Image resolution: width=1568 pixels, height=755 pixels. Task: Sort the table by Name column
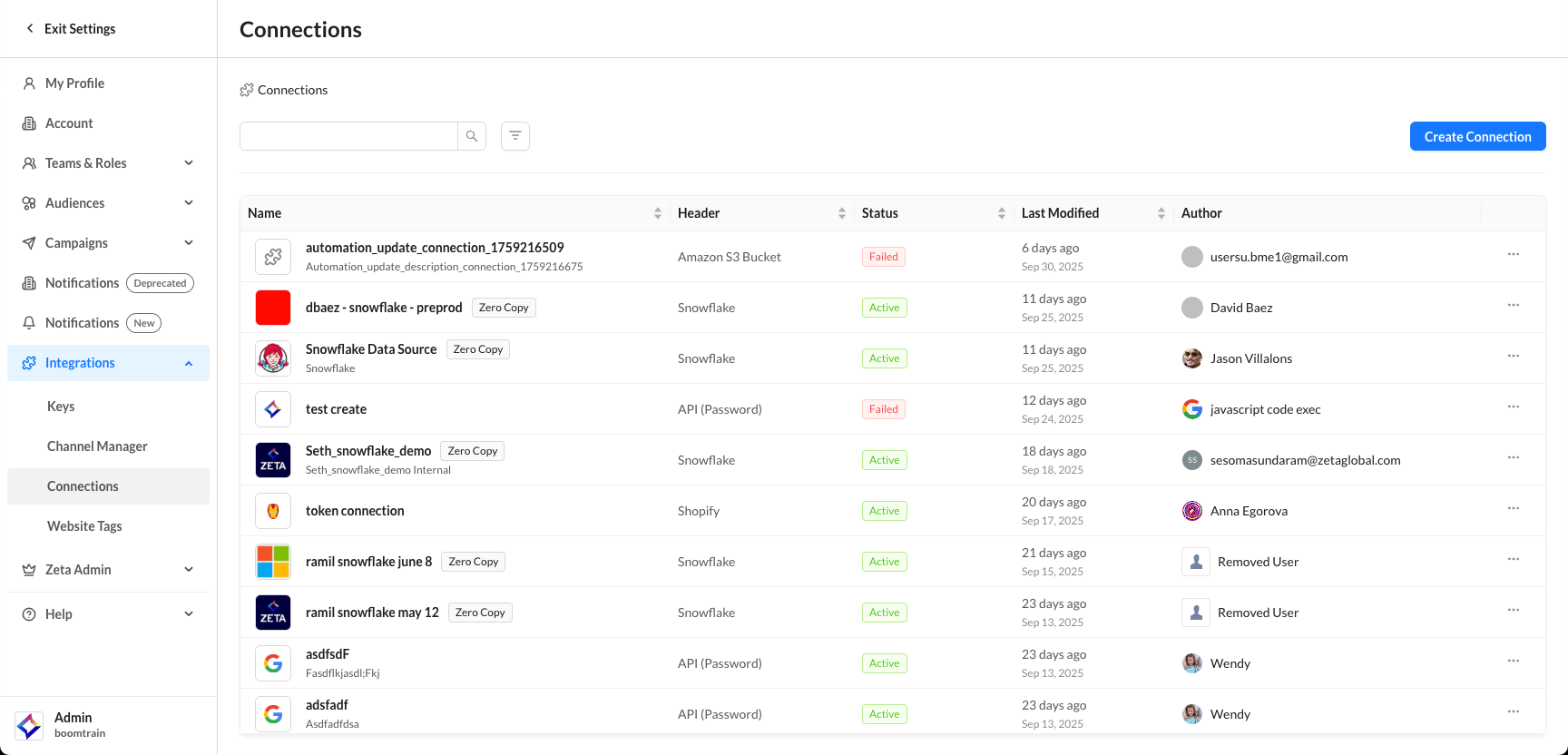(657, 213)
